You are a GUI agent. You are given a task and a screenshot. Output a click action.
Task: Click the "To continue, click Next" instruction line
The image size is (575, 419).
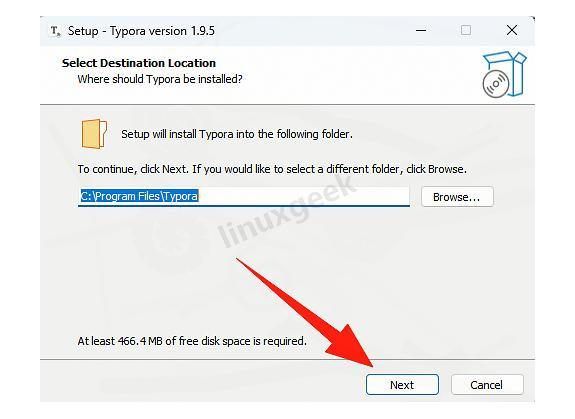pyautogui.click(x=272, y=169)
